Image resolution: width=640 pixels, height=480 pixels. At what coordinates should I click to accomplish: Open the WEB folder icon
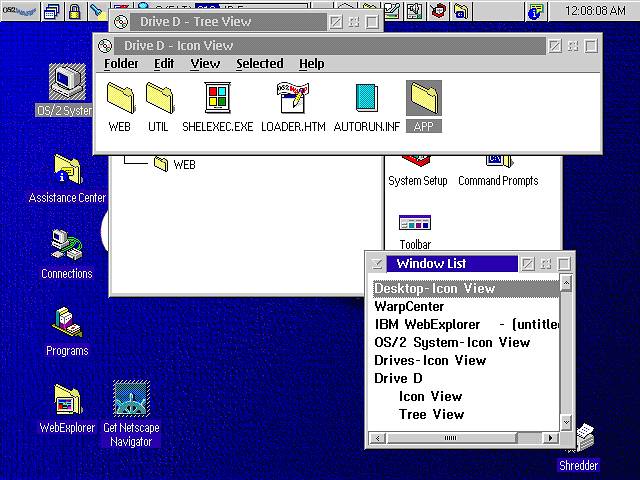tap(119, 99)
